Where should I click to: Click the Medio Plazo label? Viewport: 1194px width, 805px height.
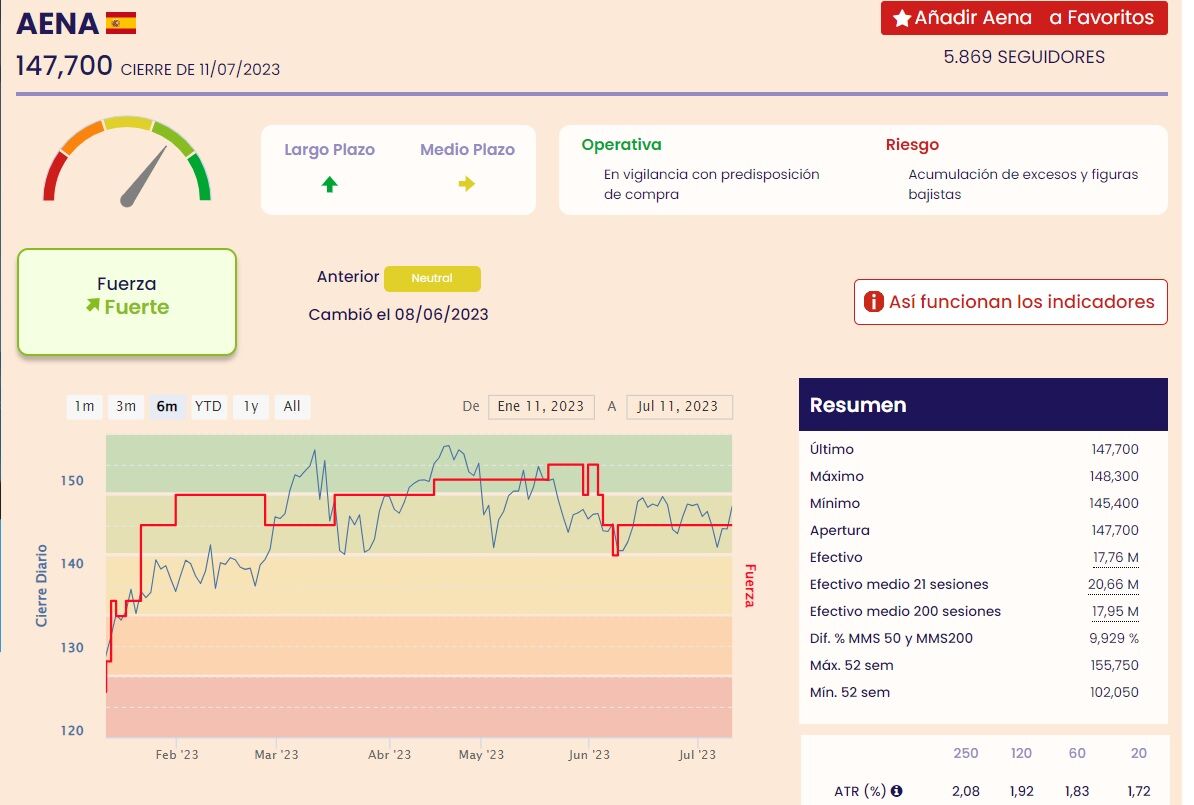pos(468,150)
